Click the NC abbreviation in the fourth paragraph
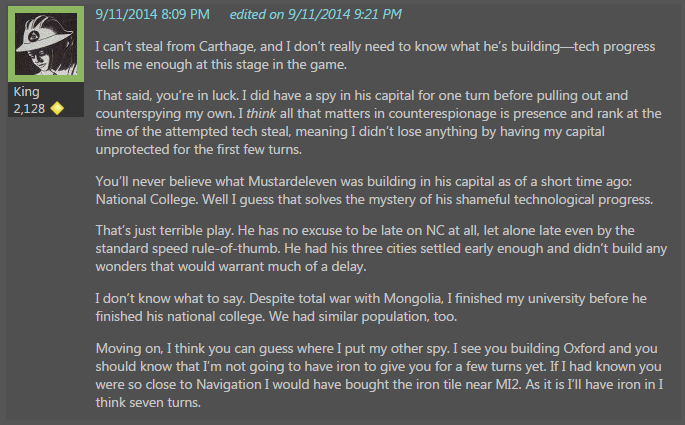This screenshot has width=685, height=425. (435, 231)
